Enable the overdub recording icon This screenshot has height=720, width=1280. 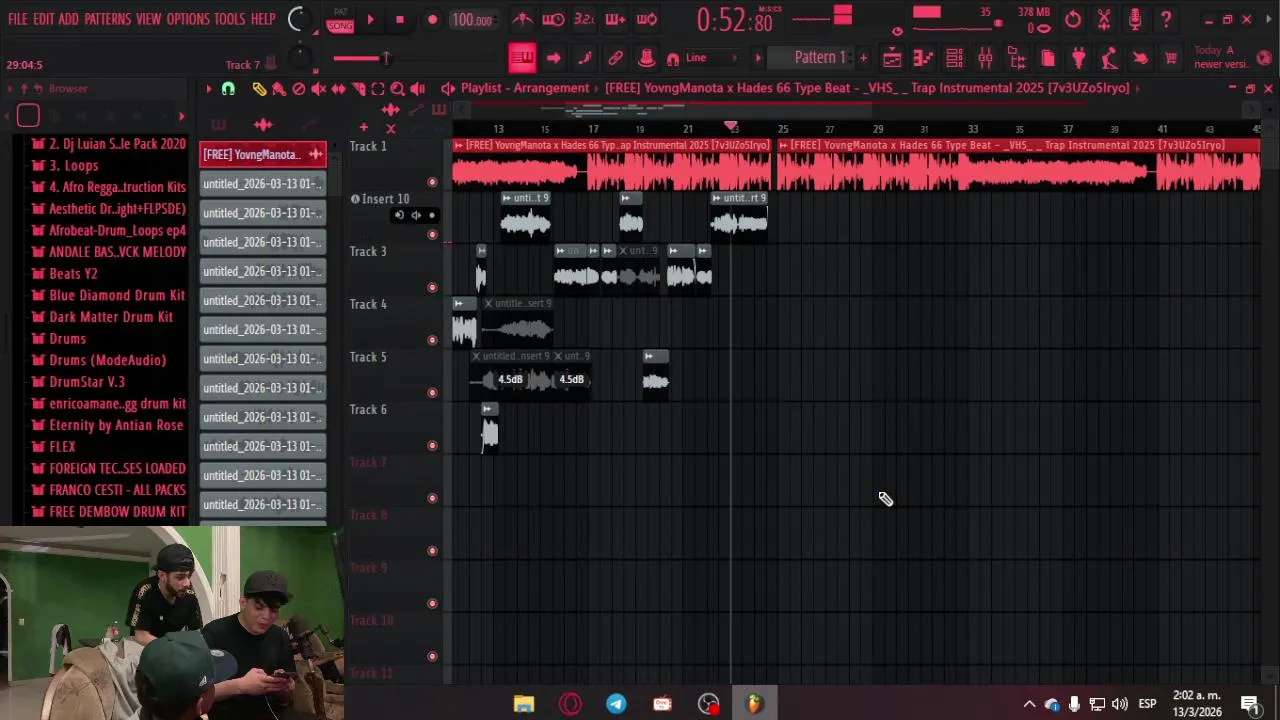pos(615,19)
